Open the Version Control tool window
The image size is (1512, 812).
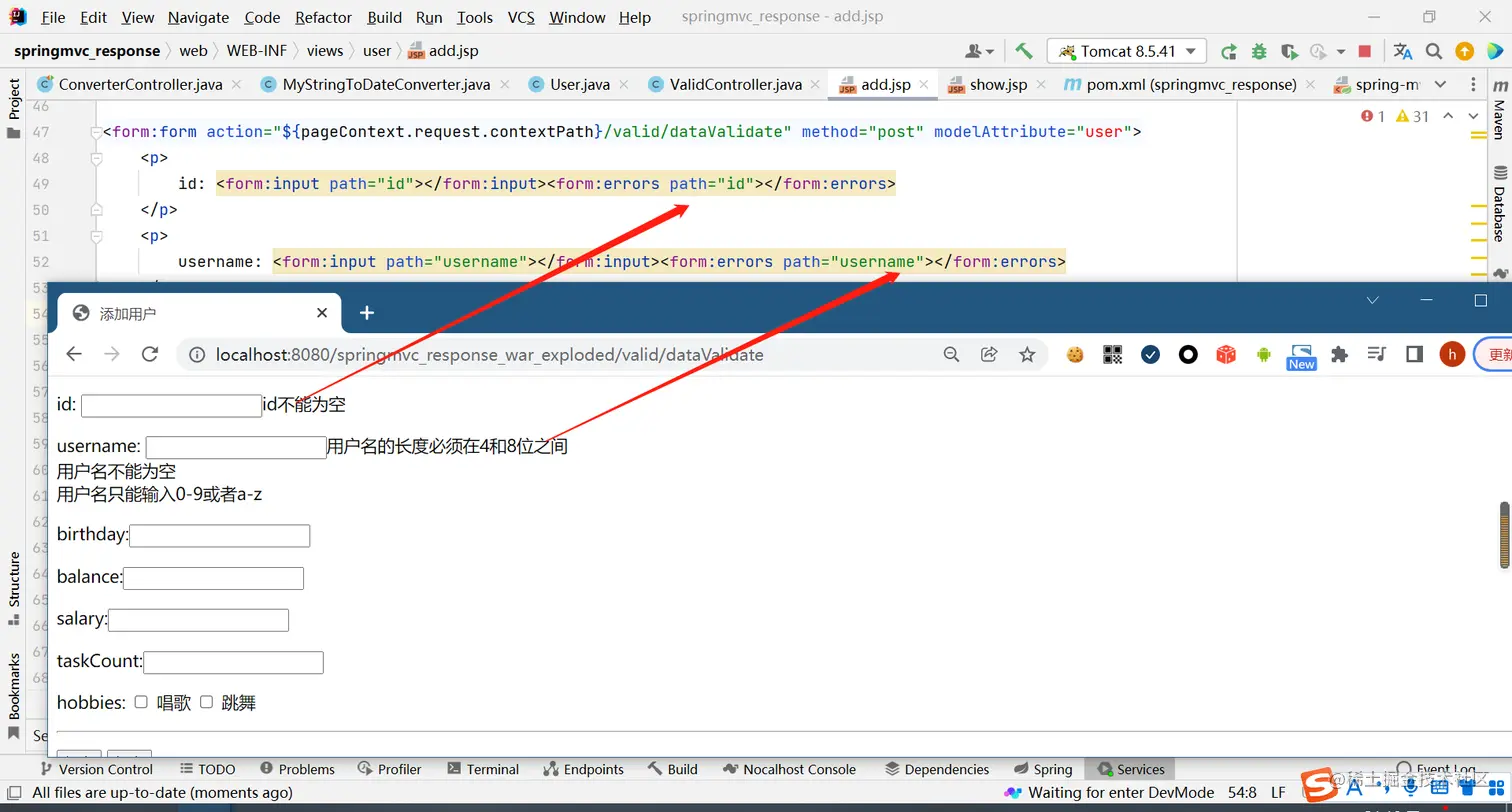coord(96,769)
